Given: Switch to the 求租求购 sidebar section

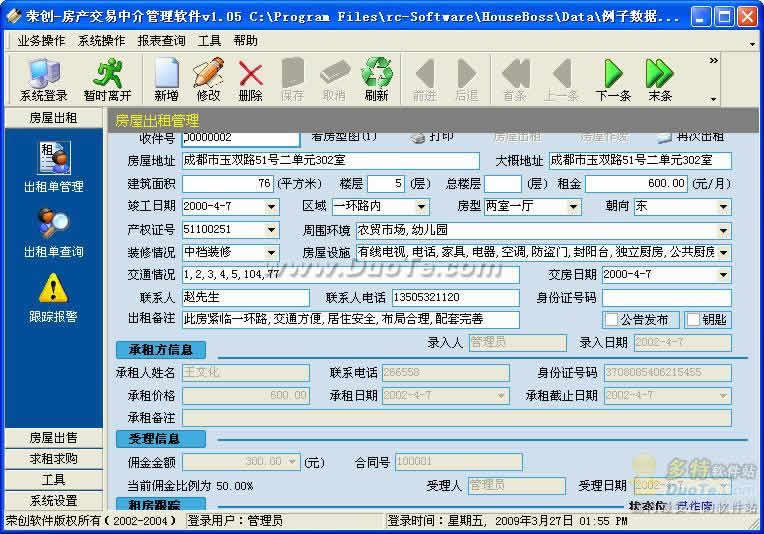Looking at the screenshot, I should (54, 459).
